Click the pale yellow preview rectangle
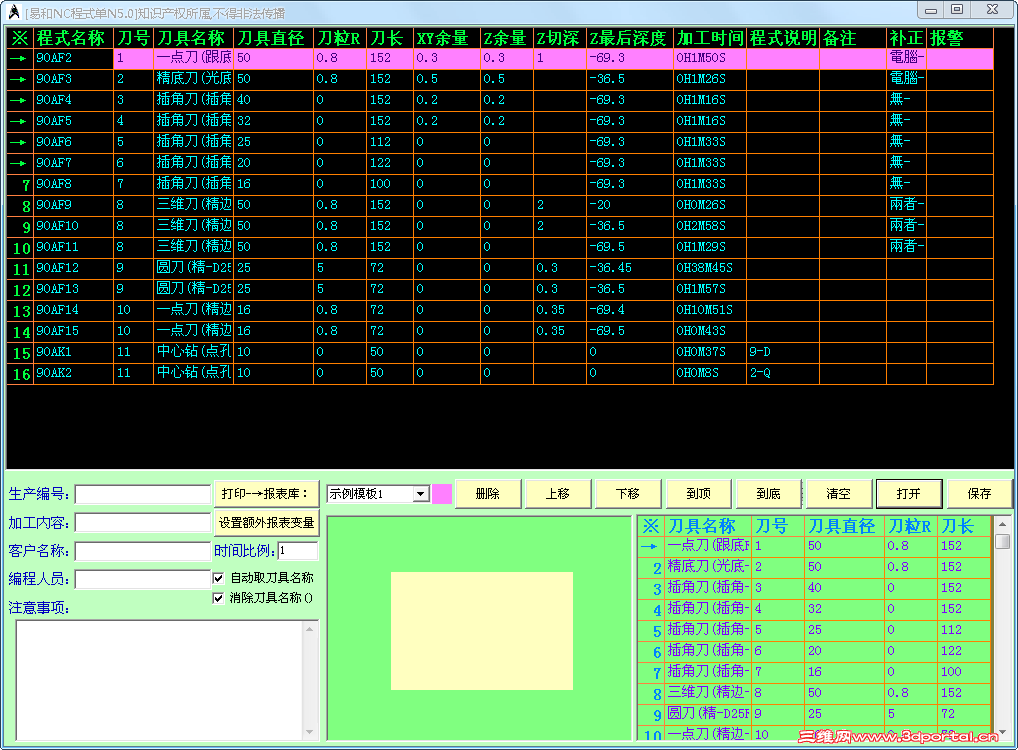 click(482, 631)
